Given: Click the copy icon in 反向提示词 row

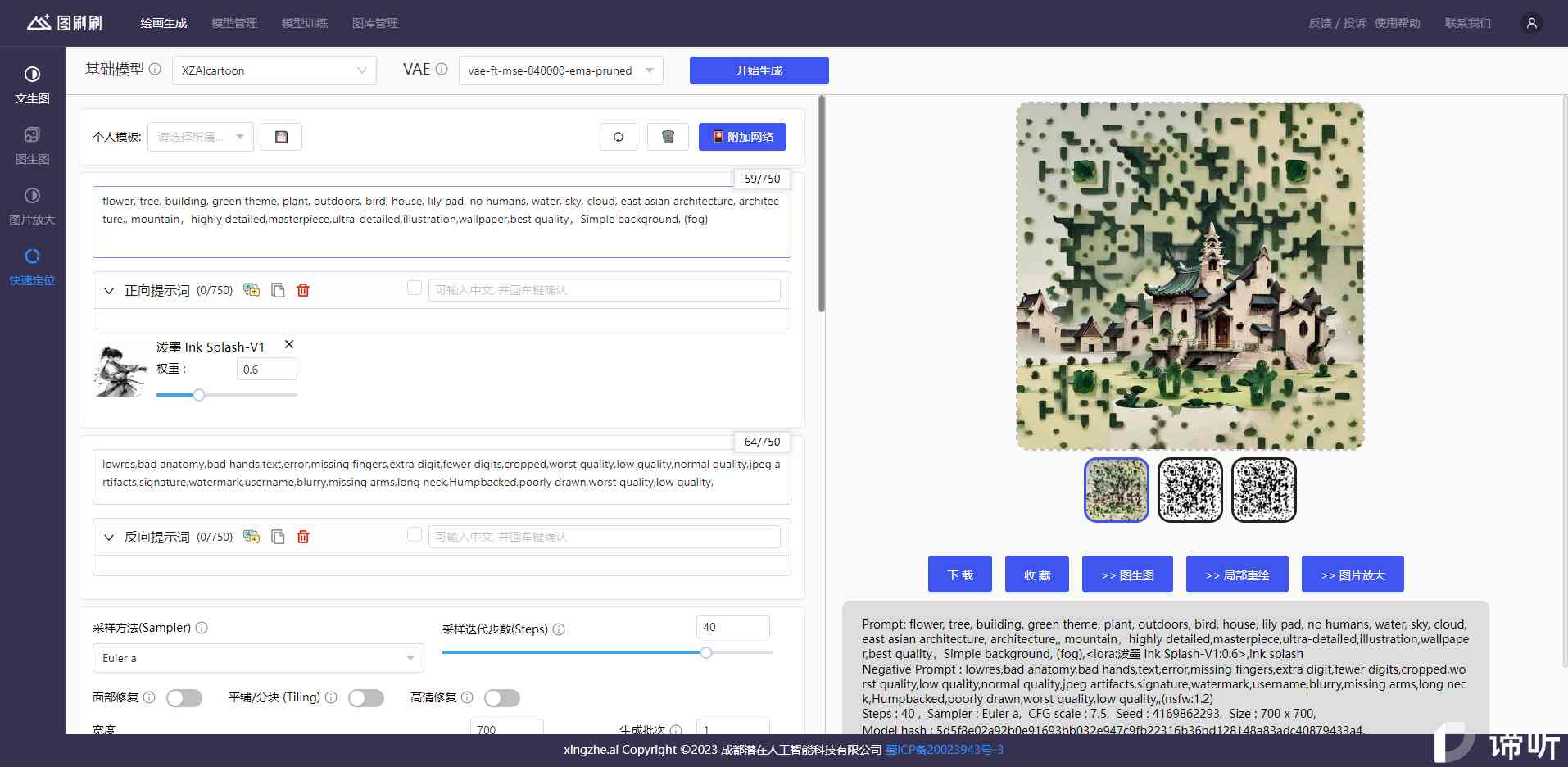Looking at the screenshot, I should click(x=278, y=537).
